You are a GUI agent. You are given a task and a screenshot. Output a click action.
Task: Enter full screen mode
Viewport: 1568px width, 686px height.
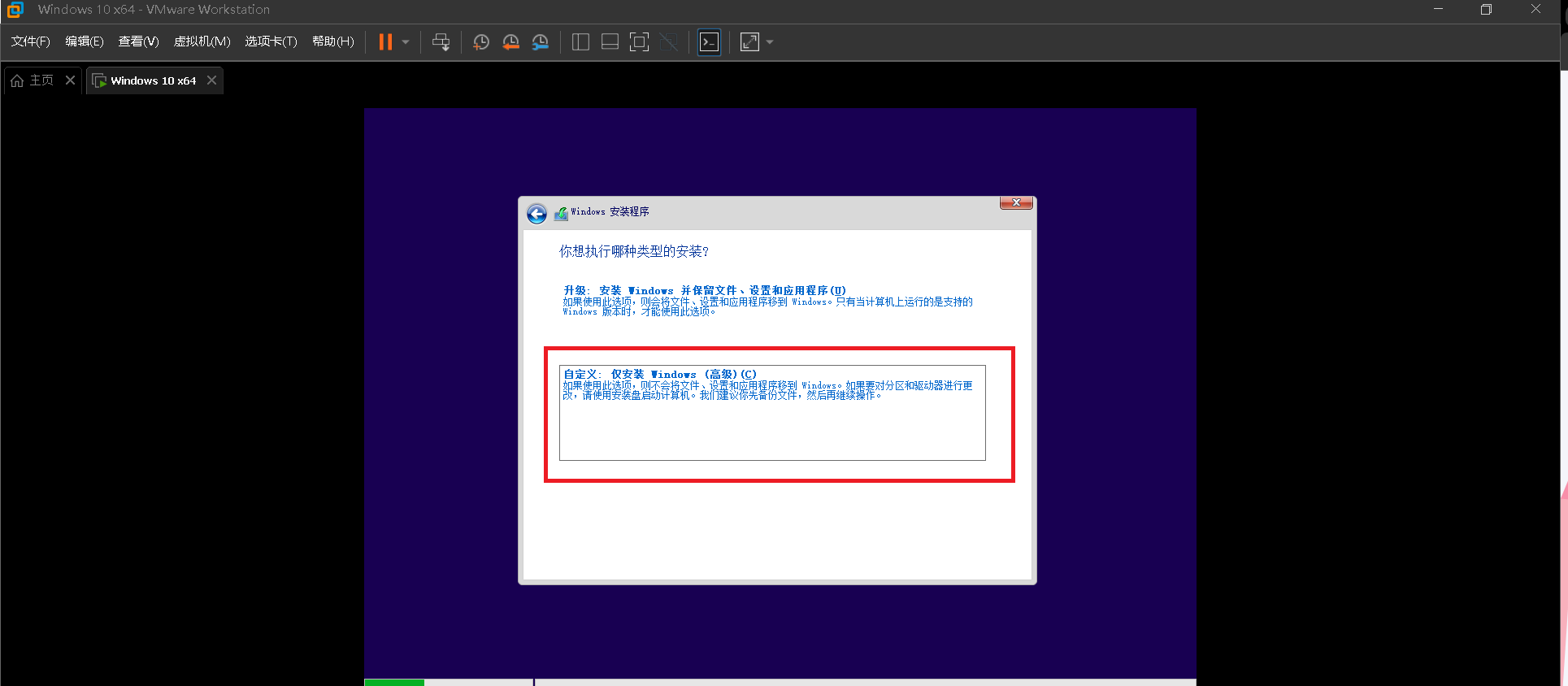[640, 42]
